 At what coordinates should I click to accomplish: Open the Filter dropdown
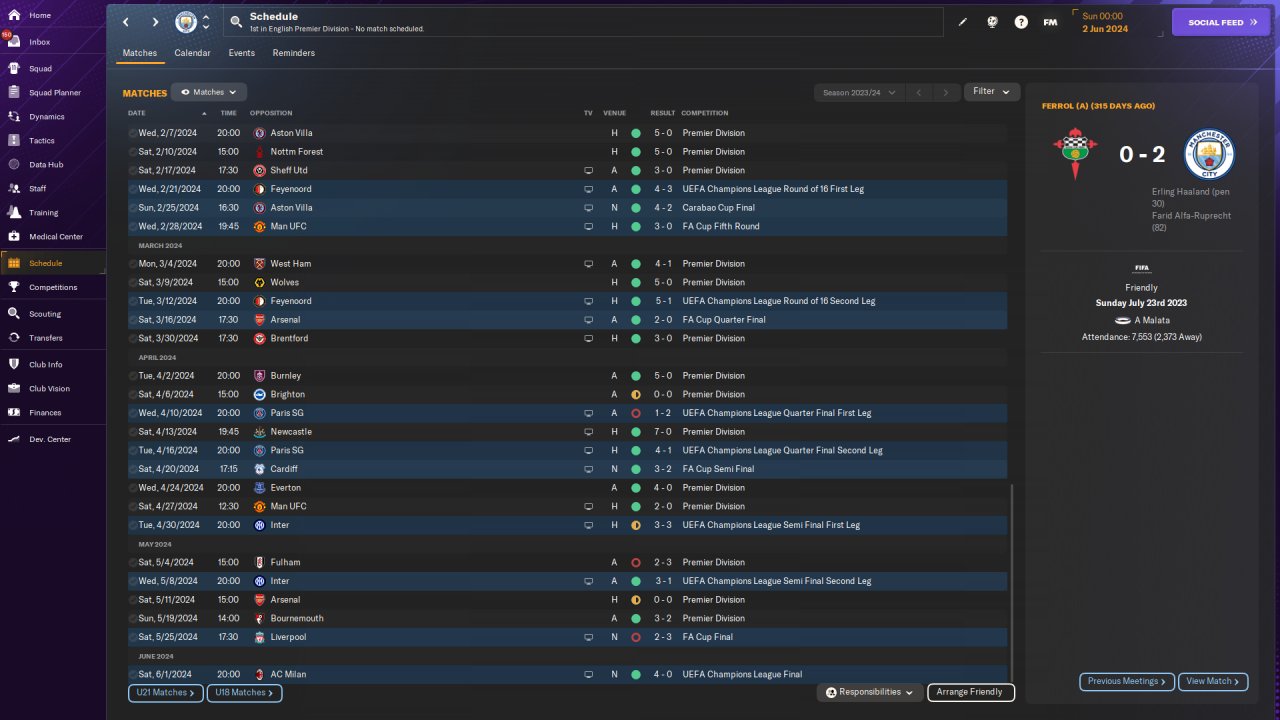(991, 92)
